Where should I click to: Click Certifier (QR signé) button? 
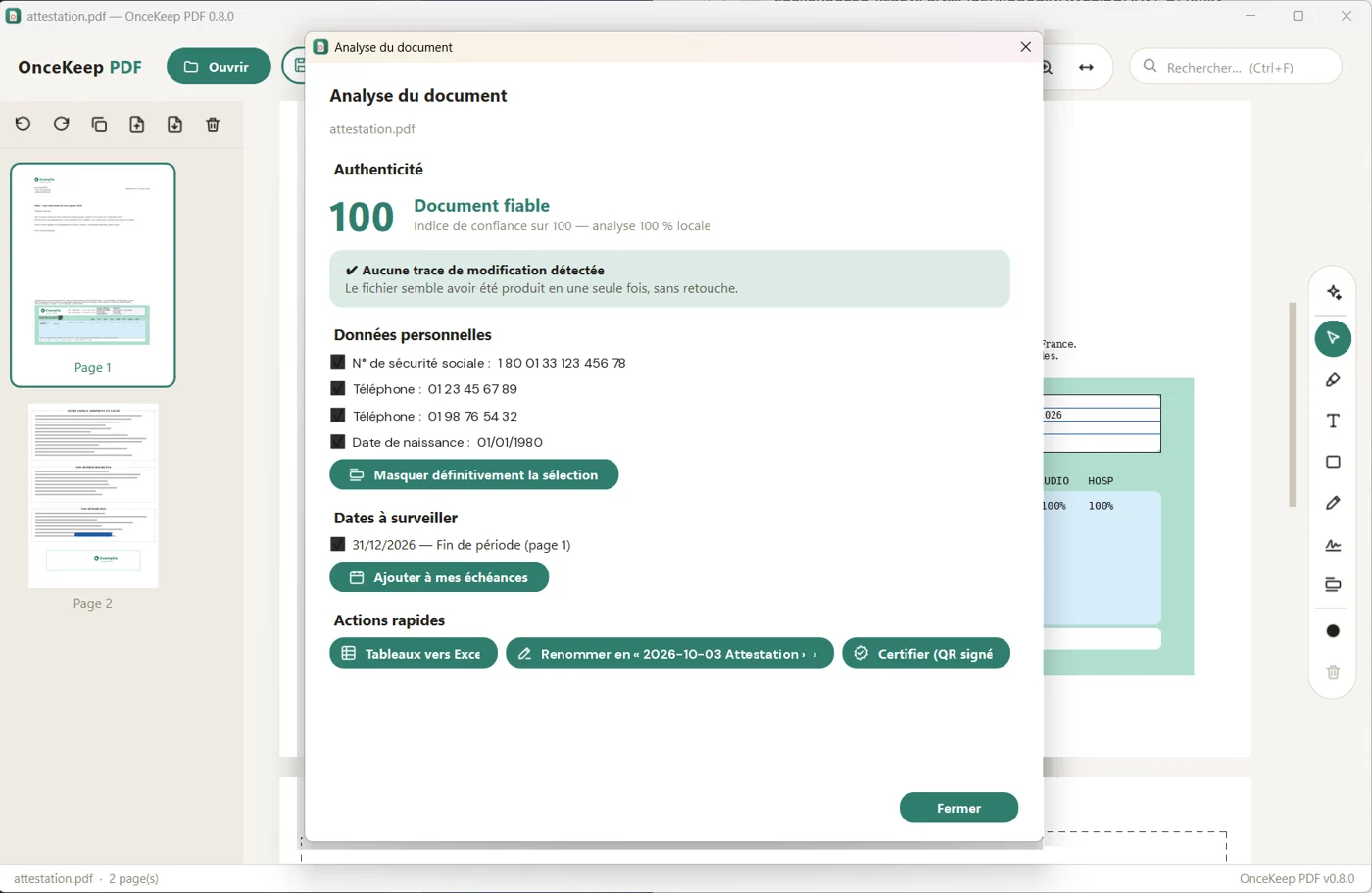coord(926,654)
